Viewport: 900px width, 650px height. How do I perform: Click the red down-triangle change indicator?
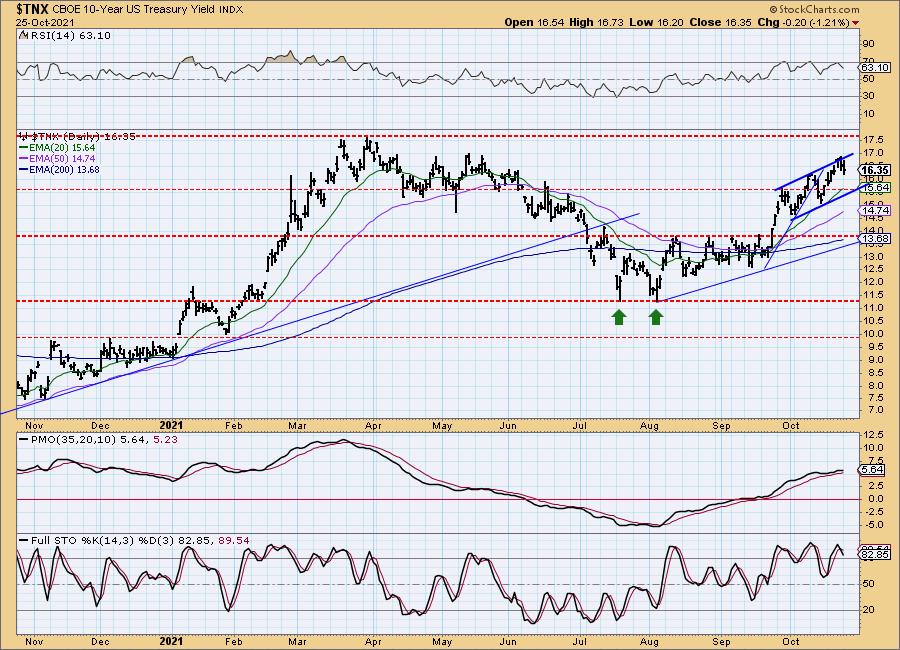coord(856,23)
